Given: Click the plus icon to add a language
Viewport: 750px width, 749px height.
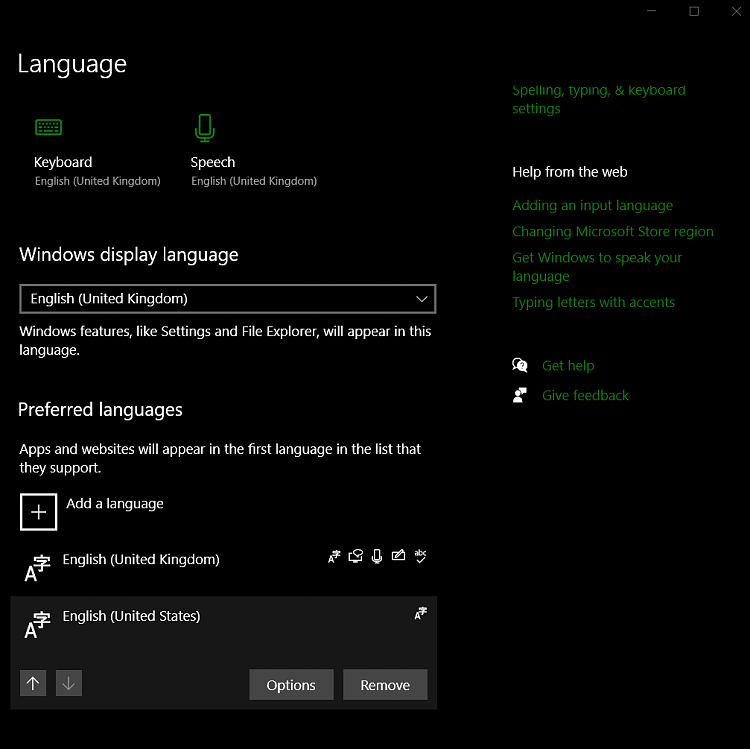Looking at the screenshot, I should coord(38,512).
